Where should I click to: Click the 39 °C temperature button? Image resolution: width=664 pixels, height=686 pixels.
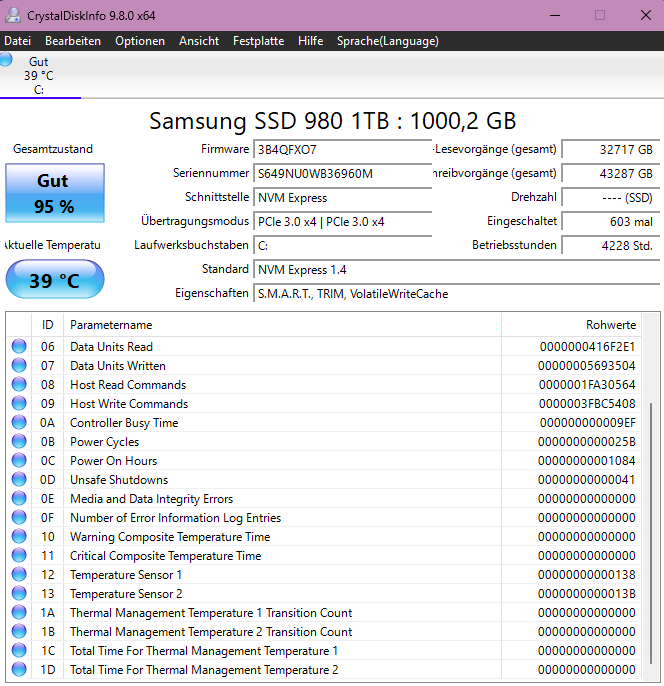55,280
